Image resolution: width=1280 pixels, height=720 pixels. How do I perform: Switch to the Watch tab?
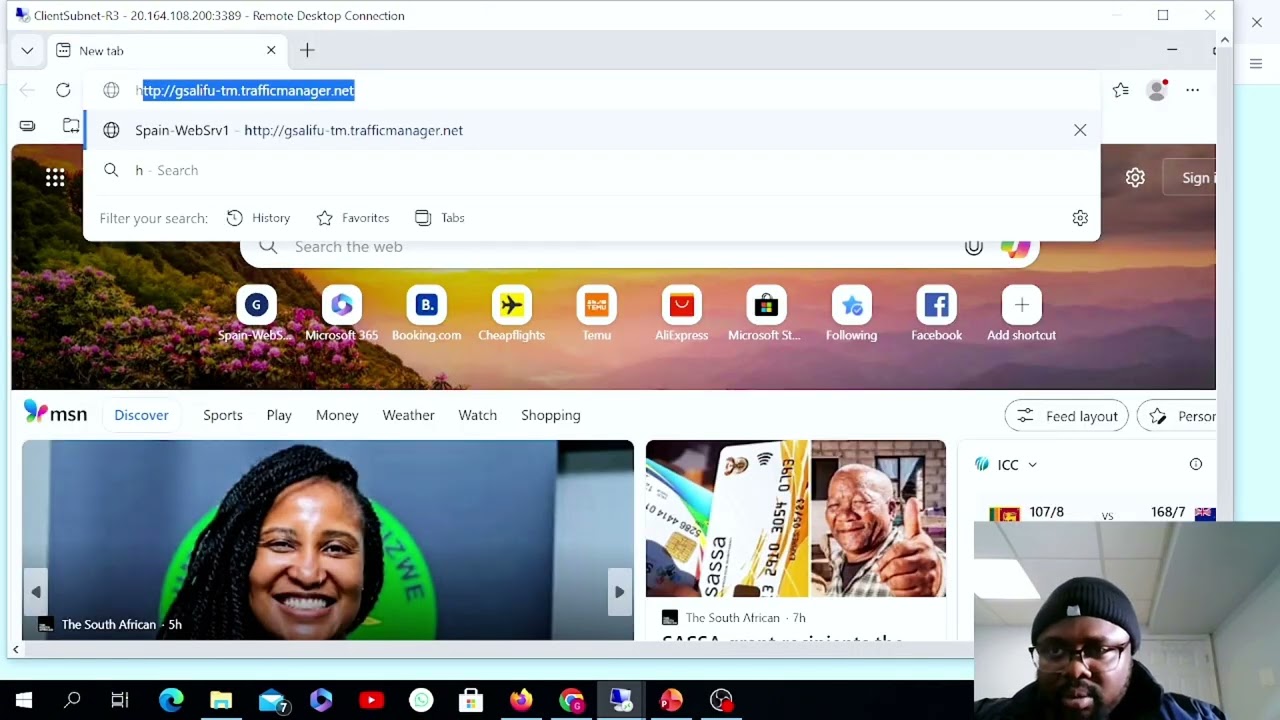tap(478, 415)
